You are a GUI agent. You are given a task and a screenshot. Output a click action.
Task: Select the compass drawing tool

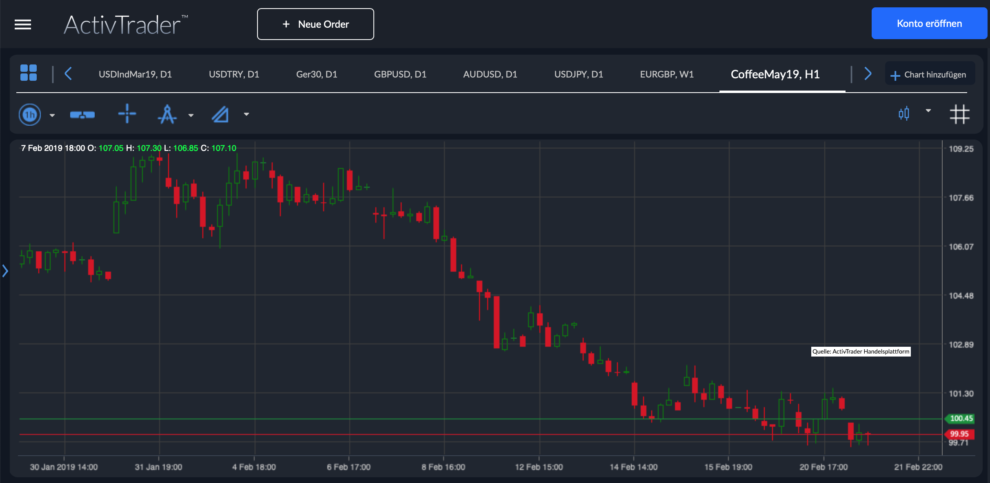(167, 114)
